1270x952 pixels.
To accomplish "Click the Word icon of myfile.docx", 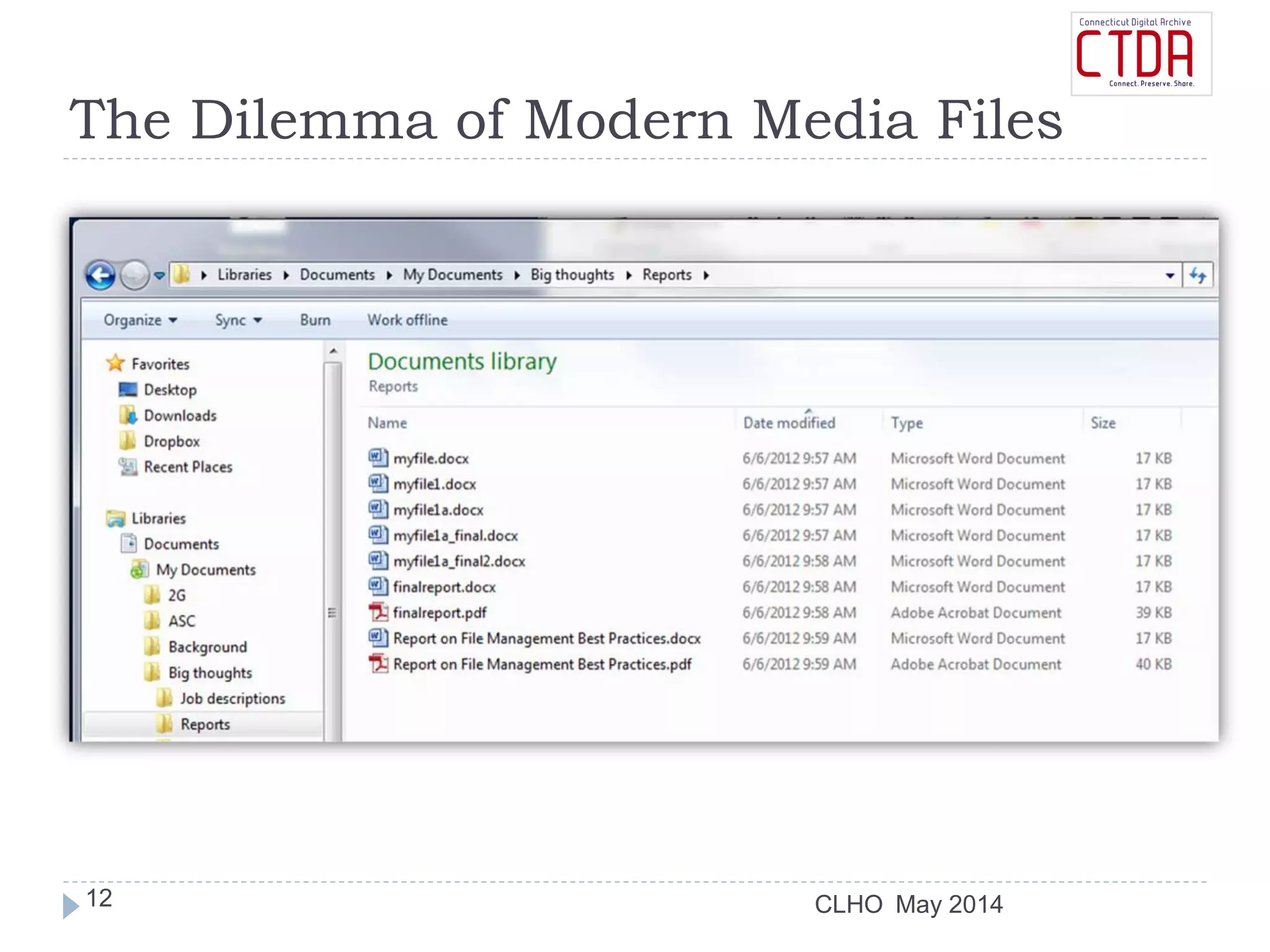I will 378,458.
